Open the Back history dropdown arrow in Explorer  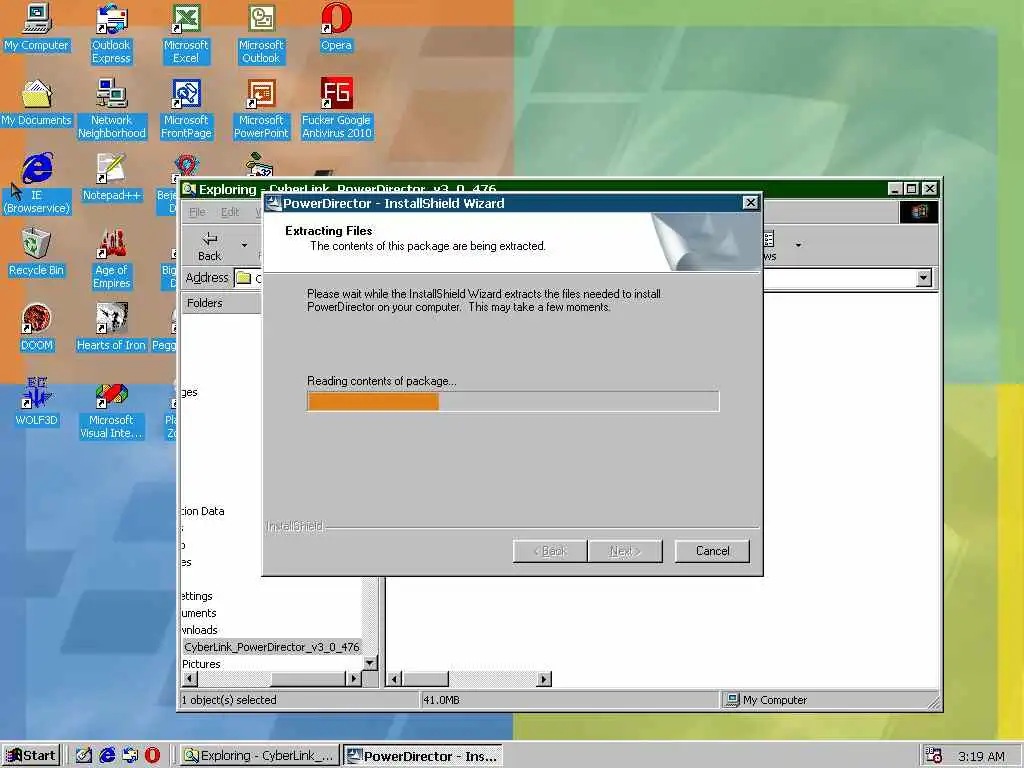coord(244,246)
